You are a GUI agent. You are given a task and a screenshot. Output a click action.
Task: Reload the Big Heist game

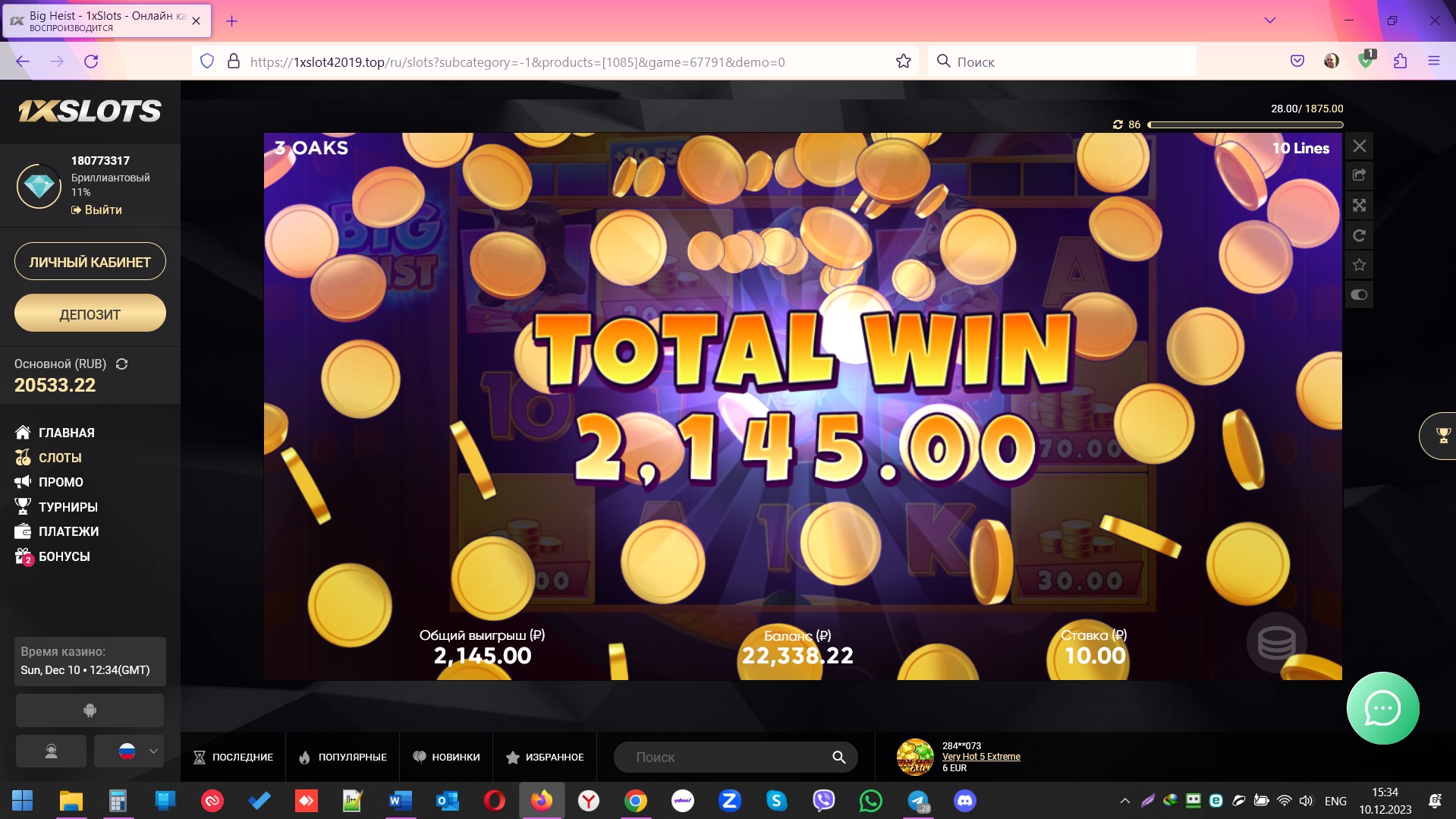click(x=1359, y=235)
